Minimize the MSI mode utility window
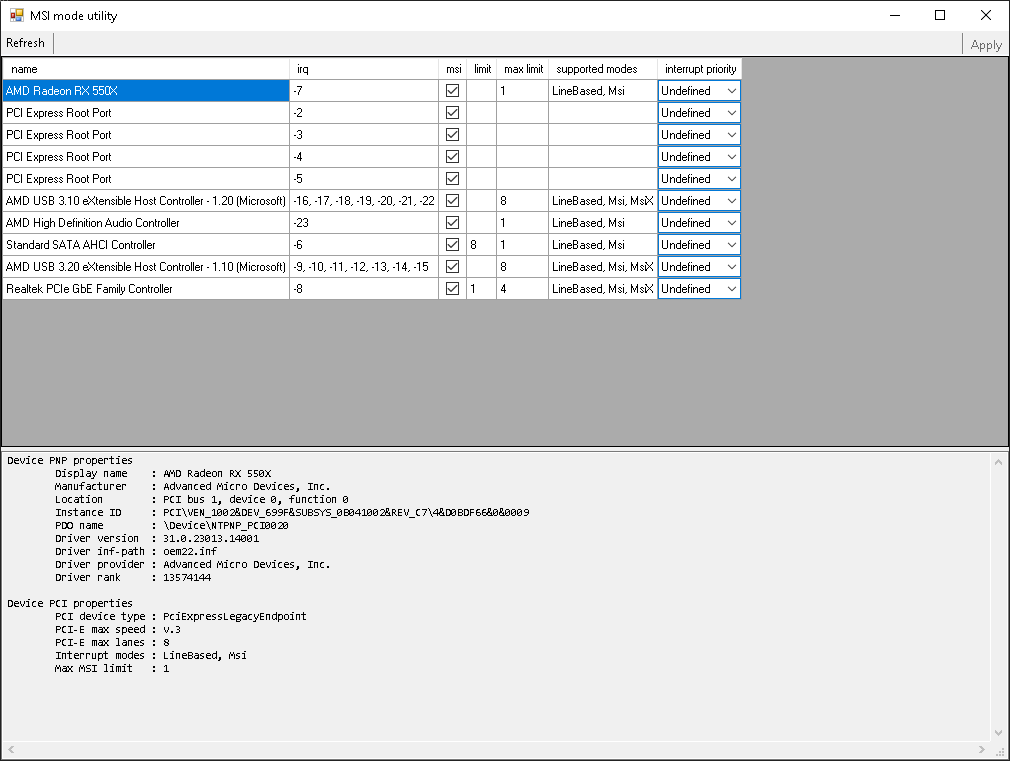 [x=895, y=15]
